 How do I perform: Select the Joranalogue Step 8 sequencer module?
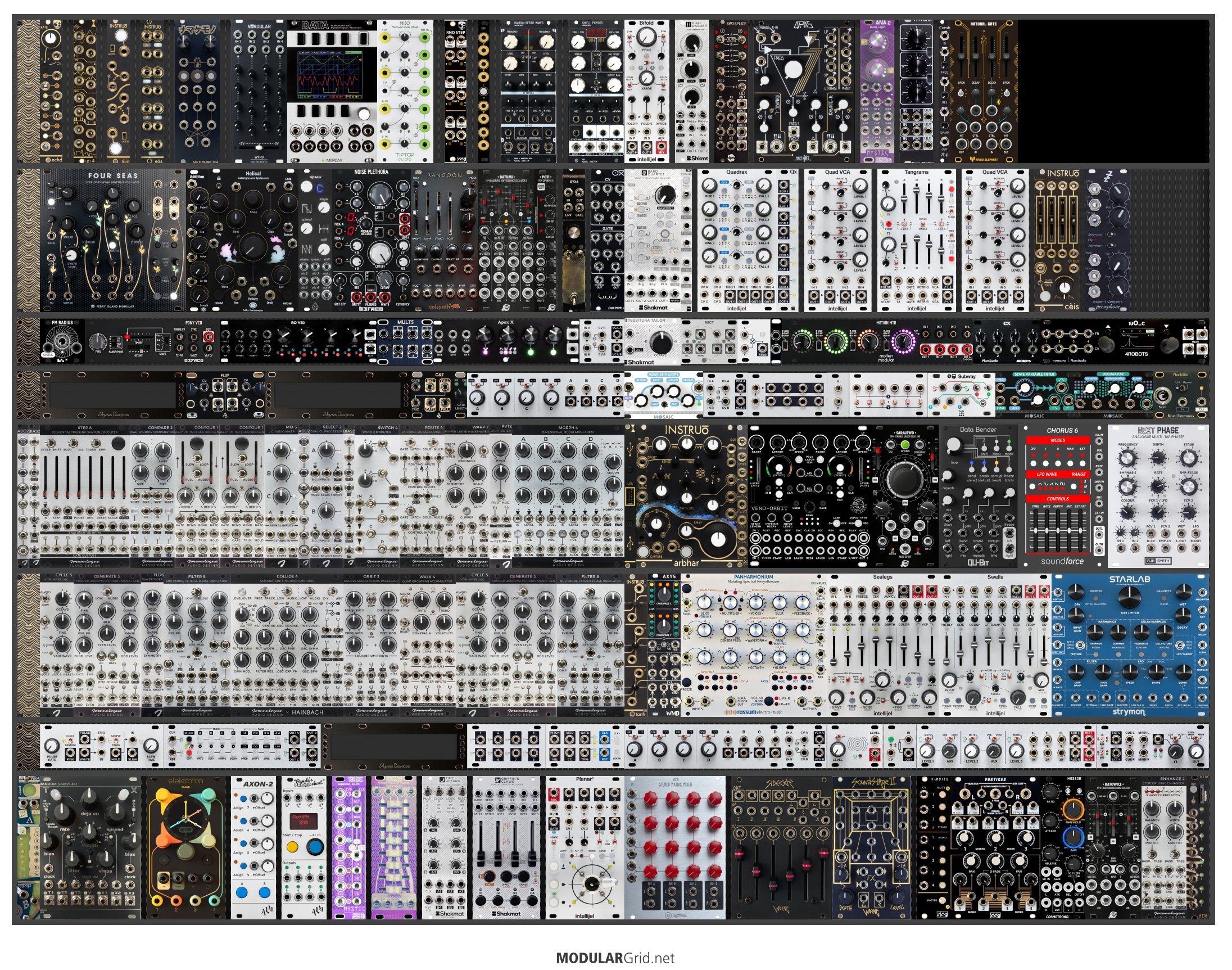pos(85,496)
